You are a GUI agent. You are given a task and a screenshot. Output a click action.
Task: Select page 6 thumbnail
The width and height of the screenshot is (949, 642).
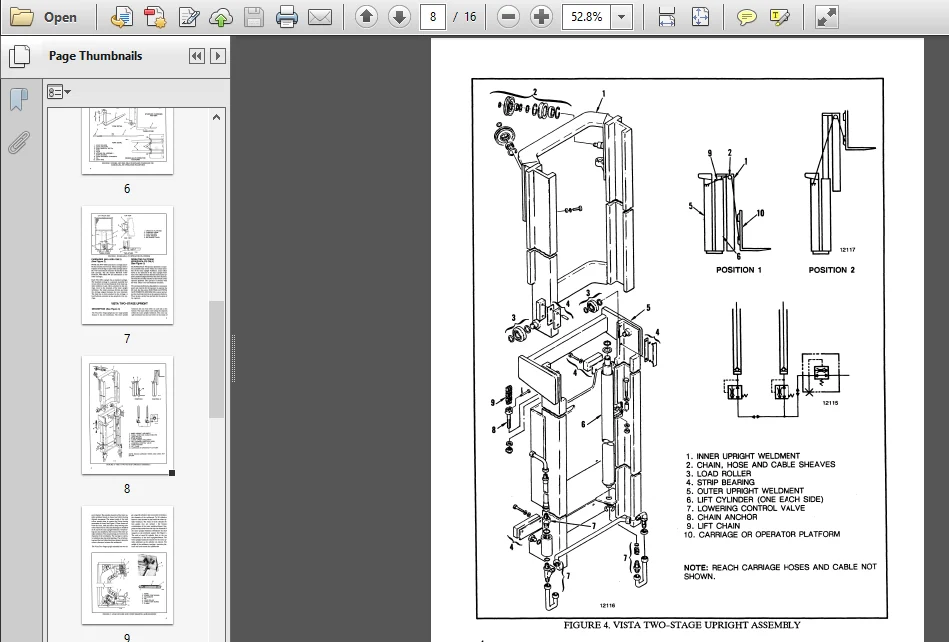127,142
